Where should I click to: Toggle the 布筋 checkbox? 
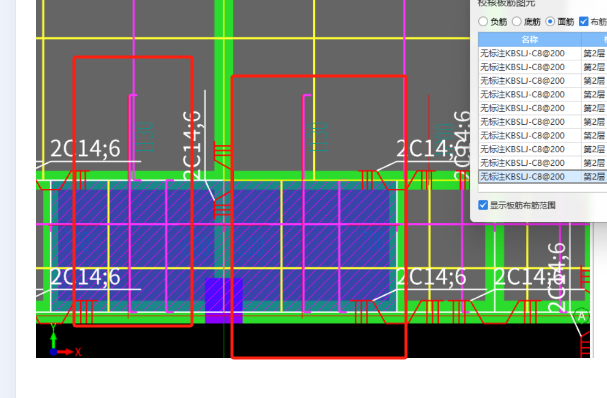[x=584, y=22]
